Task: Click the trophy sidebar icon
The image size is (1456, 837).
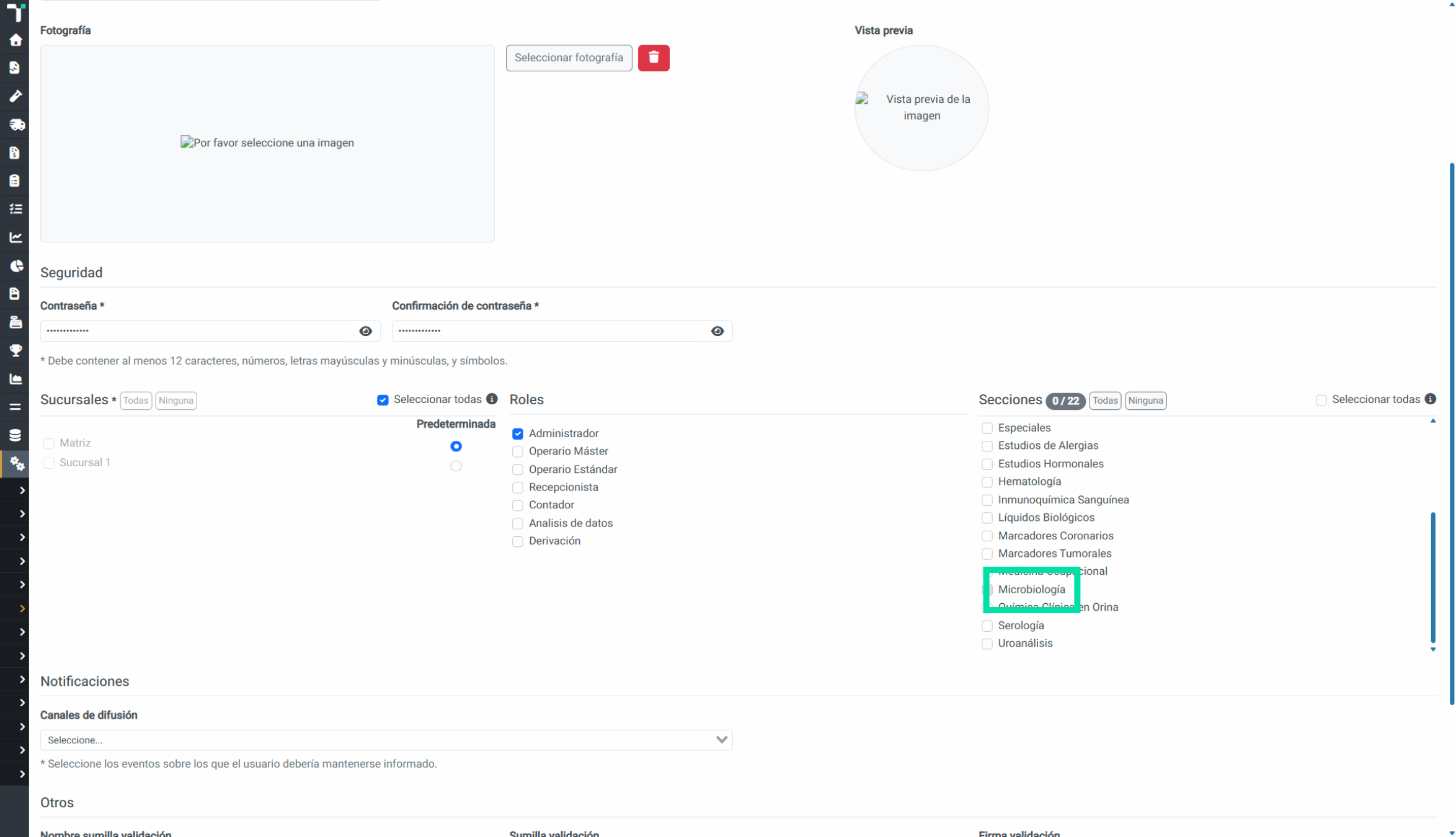Action: (16, 350)
